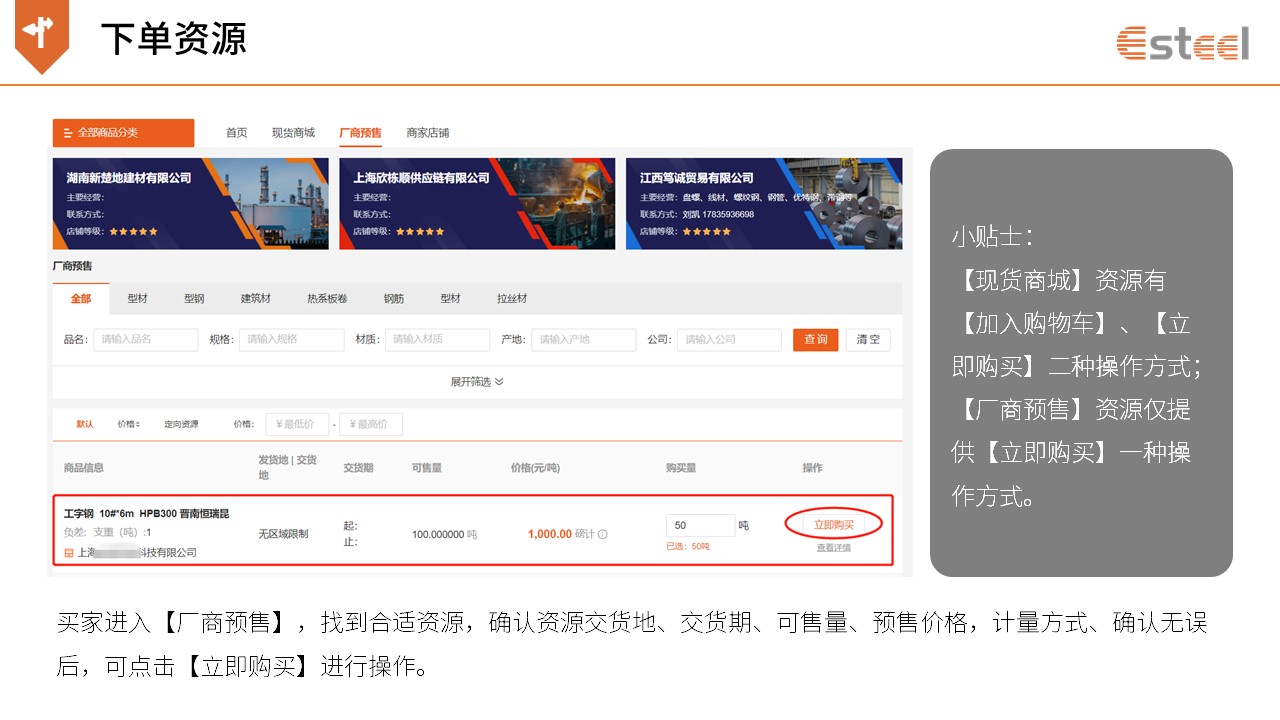Click the purchase quantity field showing 50
This screenshot has height=720, width=1280.
click(700, 526)
